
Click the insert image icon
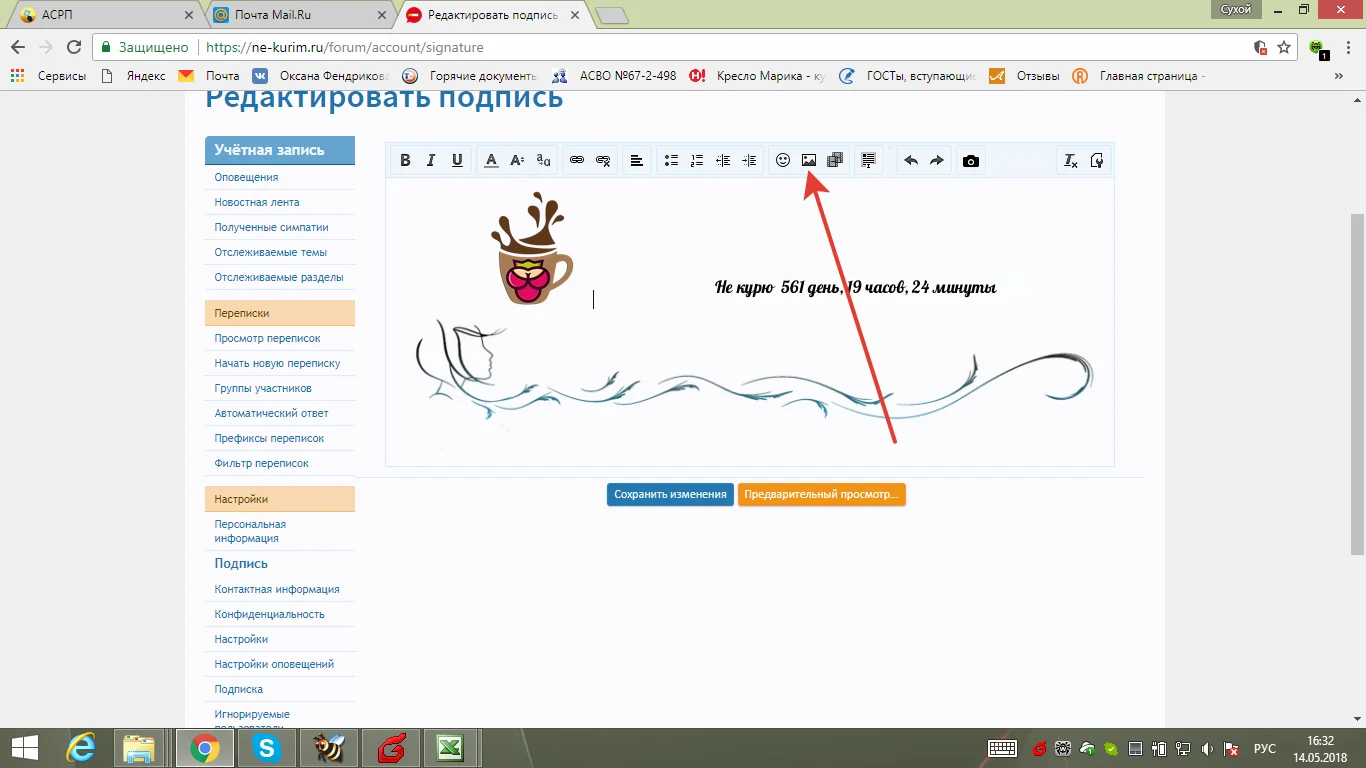click(x=809, y=161)
